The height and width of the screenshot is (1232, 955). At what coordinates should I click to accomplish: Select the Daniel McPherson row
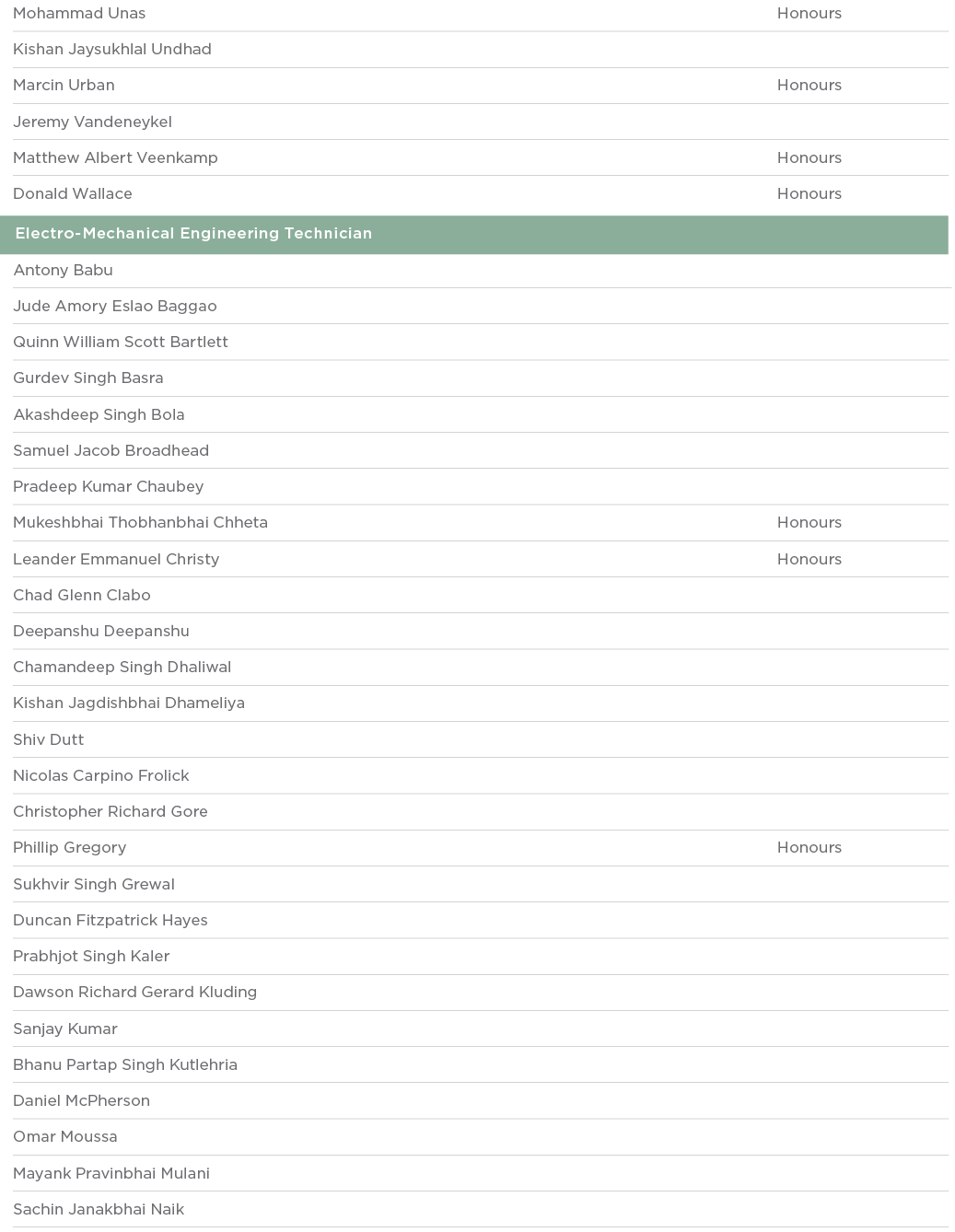point(81,1101)
